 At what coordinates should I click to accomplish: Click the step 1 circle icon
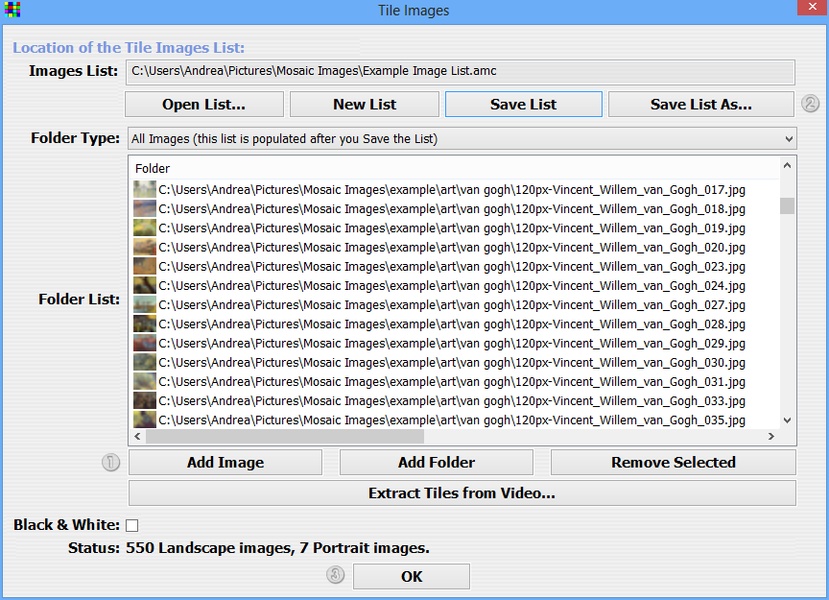(112, 462)
